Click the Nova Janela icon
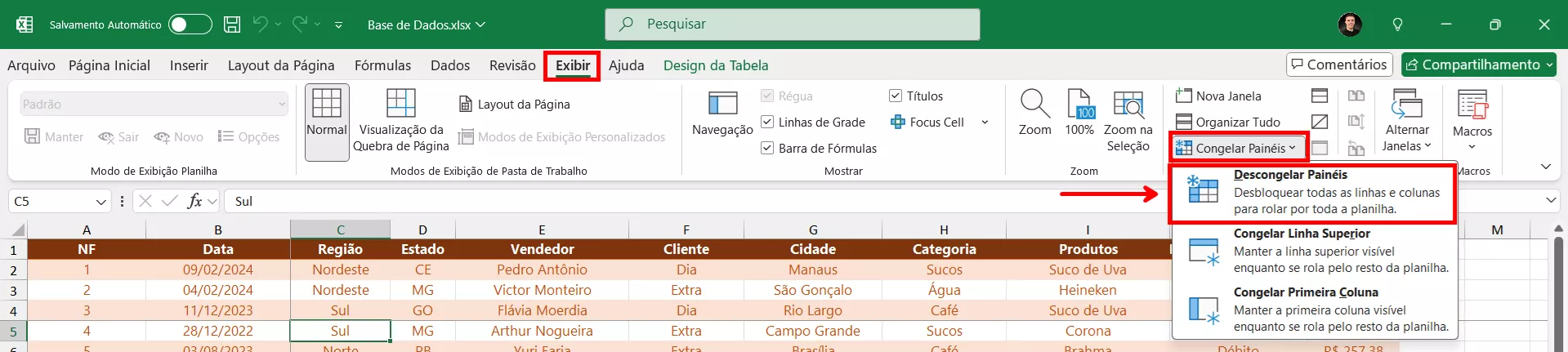 pyautogui.click(x=1183, y=96)
